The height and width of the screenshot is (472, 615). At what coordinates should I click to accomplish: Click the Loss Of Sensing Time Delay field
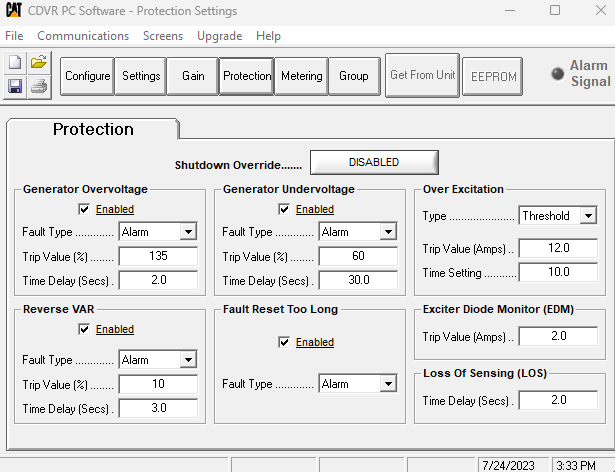558,401
